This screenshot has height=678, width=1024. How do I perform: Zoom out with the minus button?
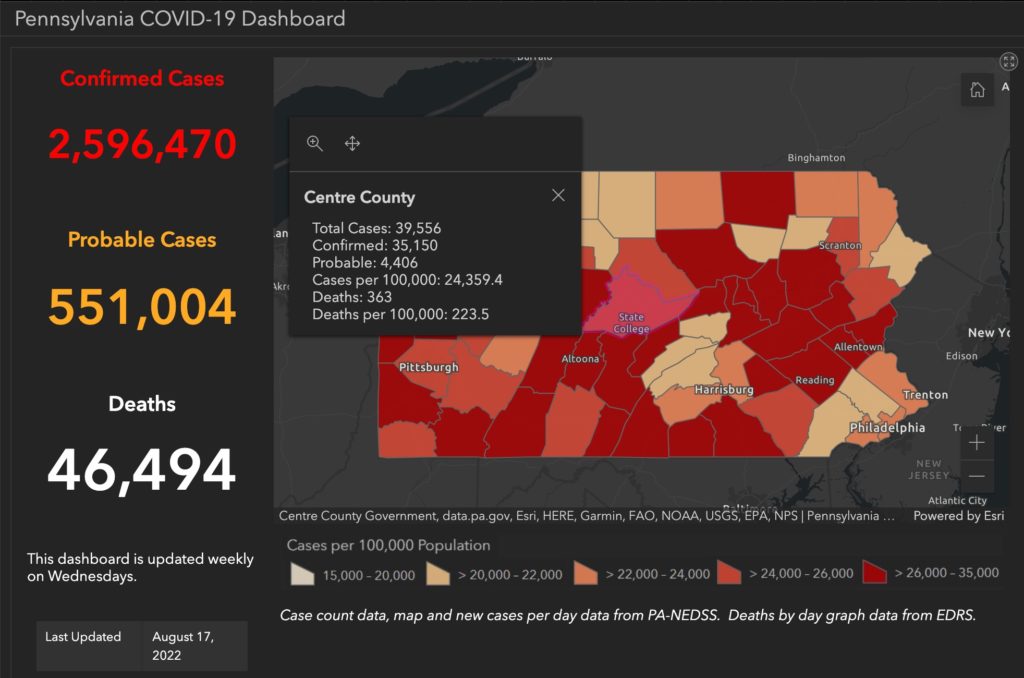pos(977,476)
